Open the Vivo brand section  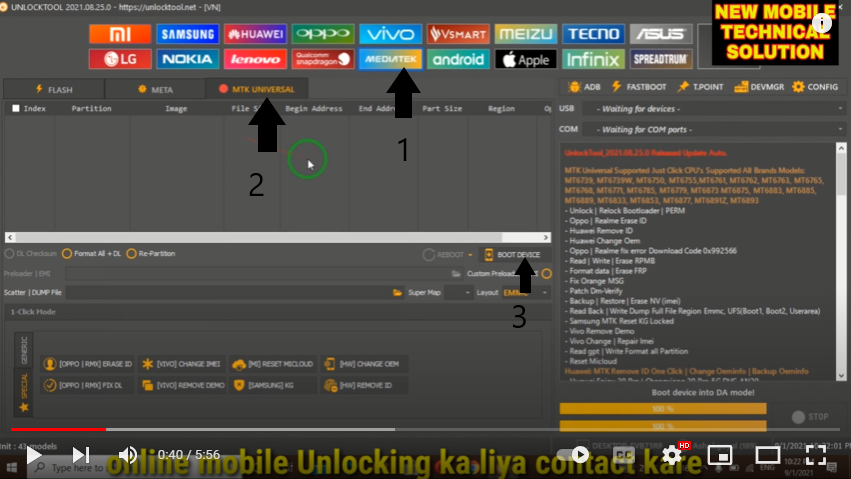point(390,34)
